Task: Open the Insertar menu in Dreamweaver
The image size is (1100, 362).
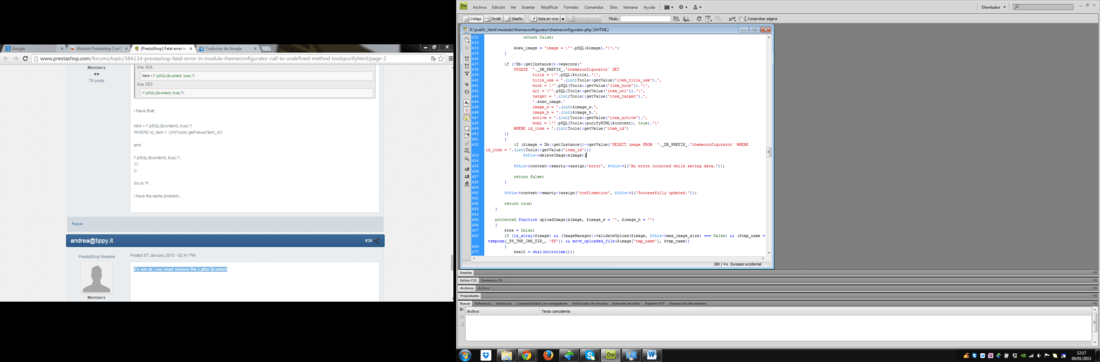Action: point(528,7)
